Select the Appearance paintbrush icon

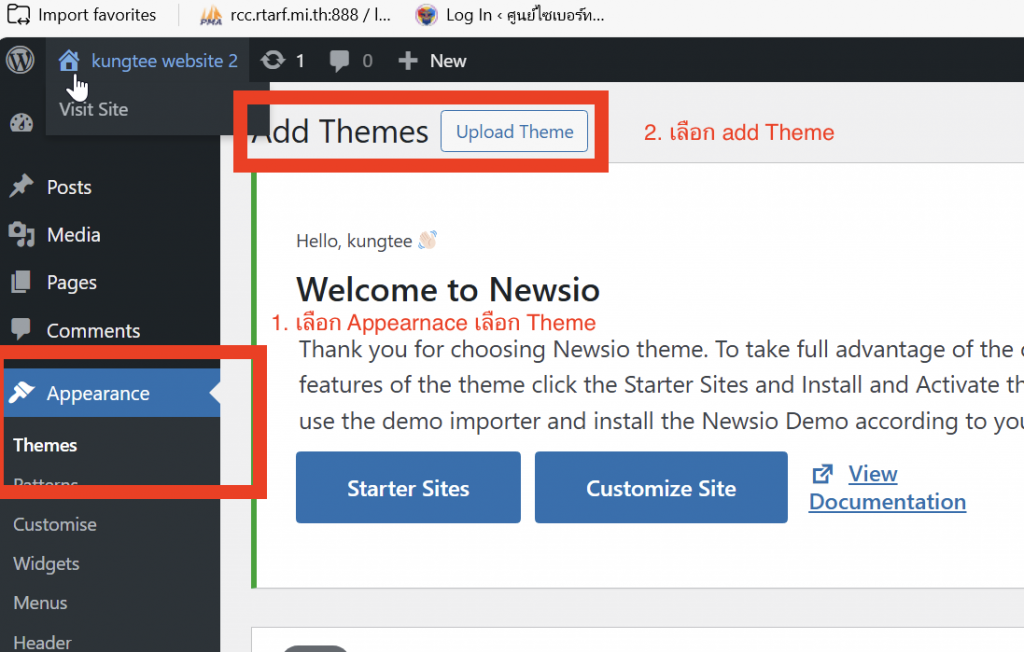21,393
